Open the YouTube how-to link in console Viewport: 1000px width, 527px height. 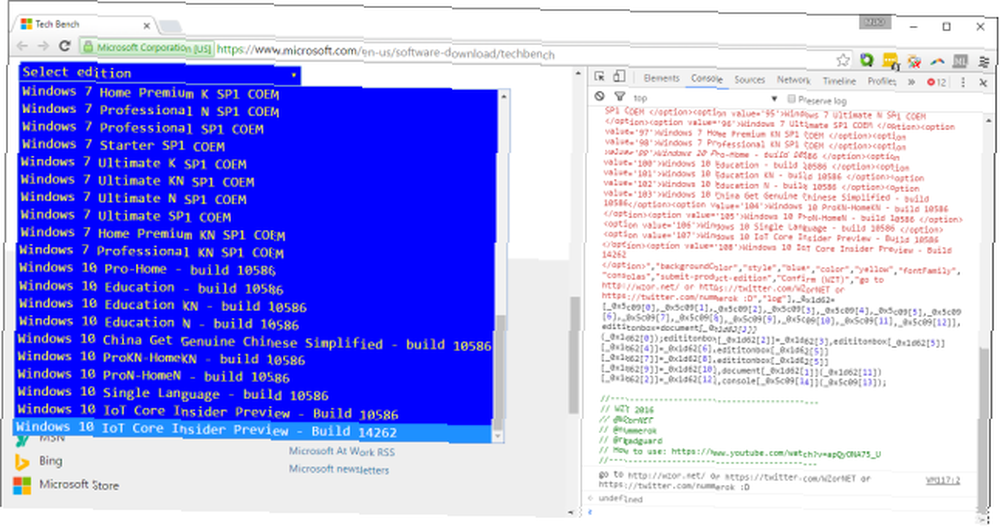tap(776, 453)
